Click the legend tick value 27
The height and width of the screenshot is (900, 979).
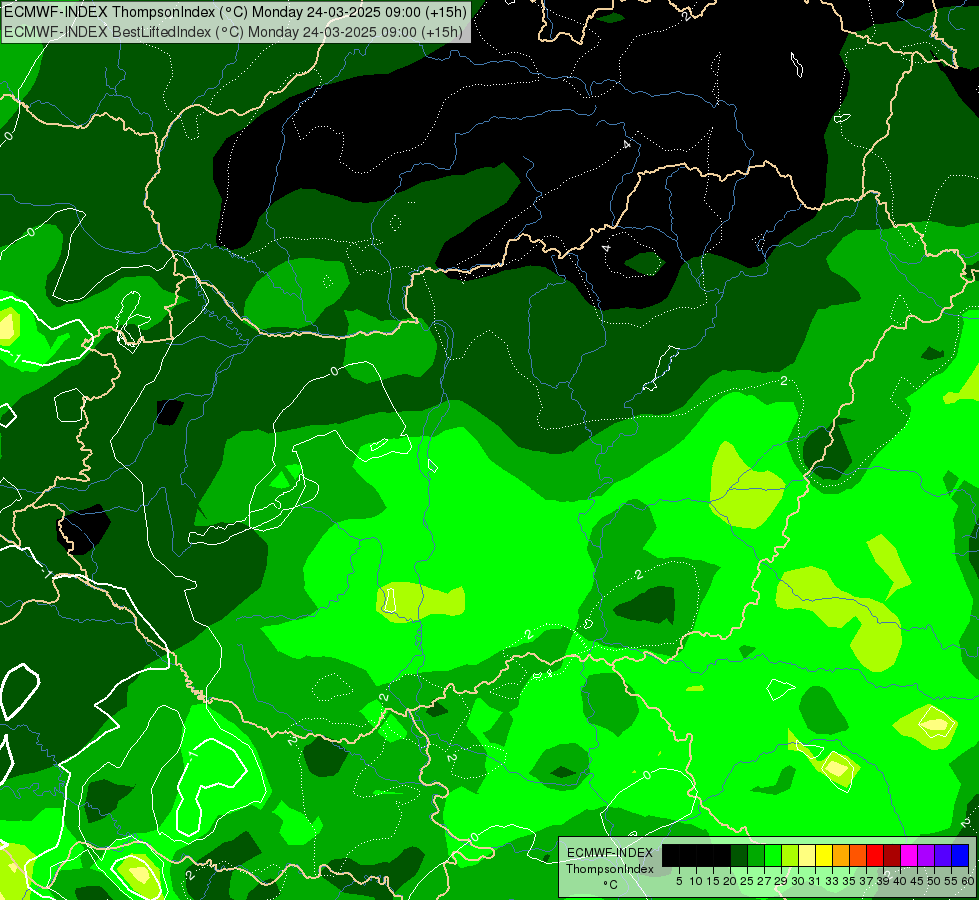pos(764,881)
